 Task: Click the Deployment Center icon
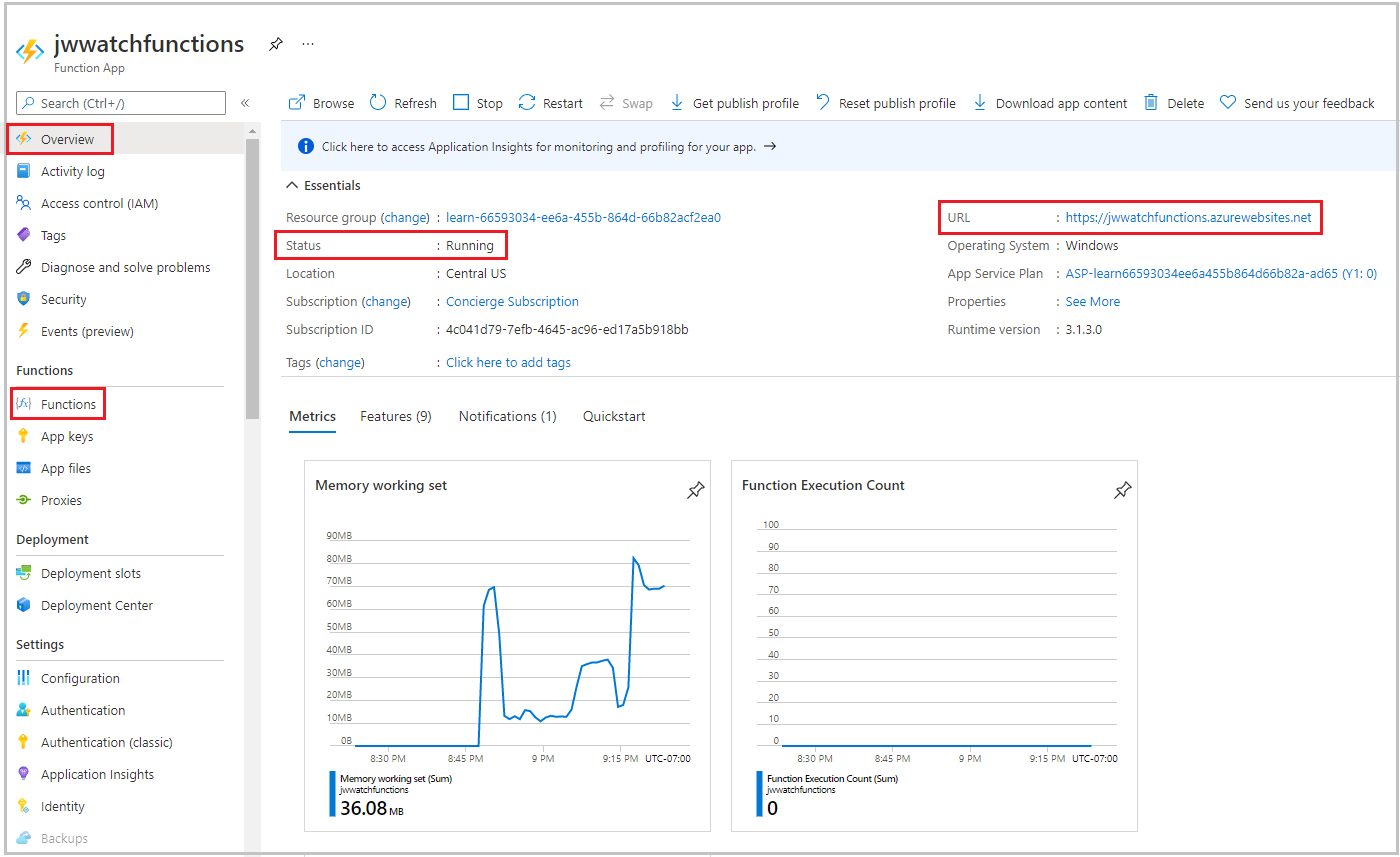[x=24, y=605]
